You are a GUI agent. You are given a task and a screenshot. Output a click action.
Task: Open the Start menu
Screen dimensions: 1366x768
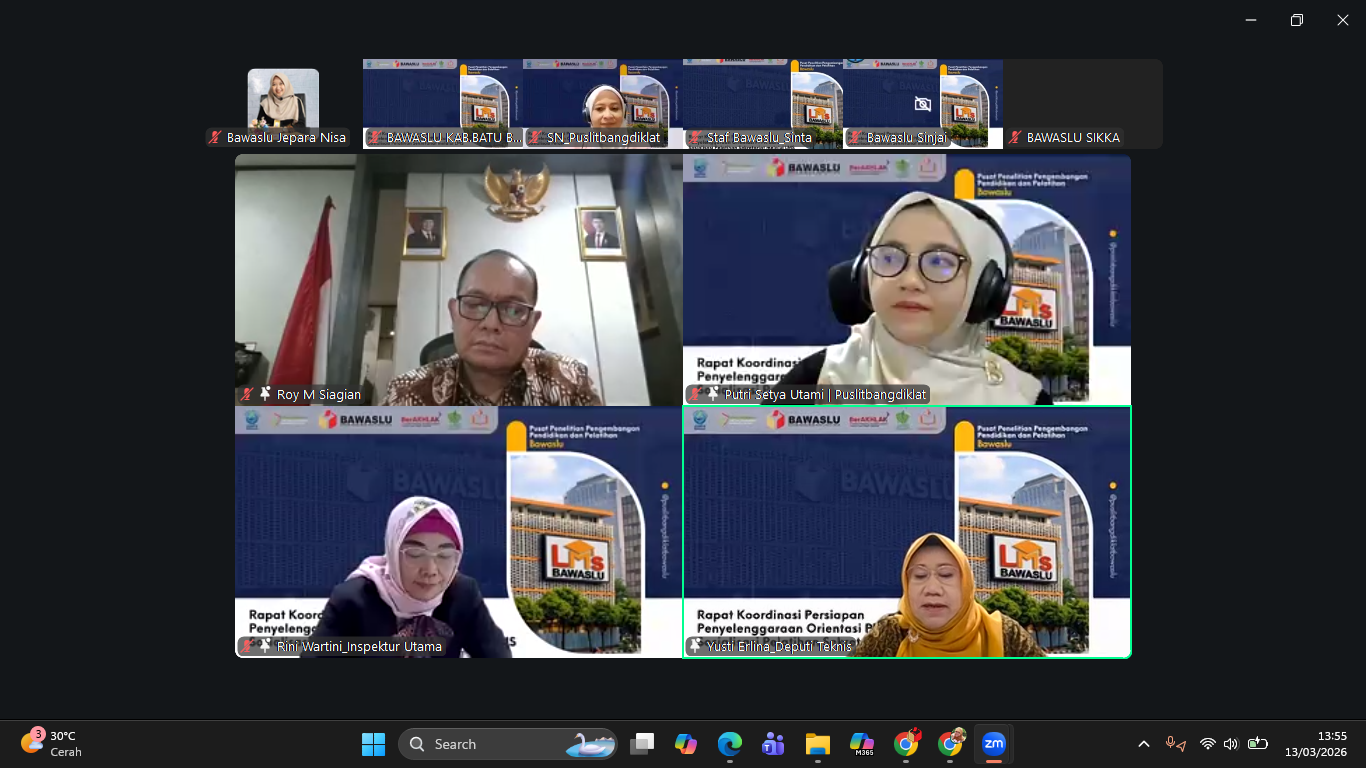tap(373, 744)
